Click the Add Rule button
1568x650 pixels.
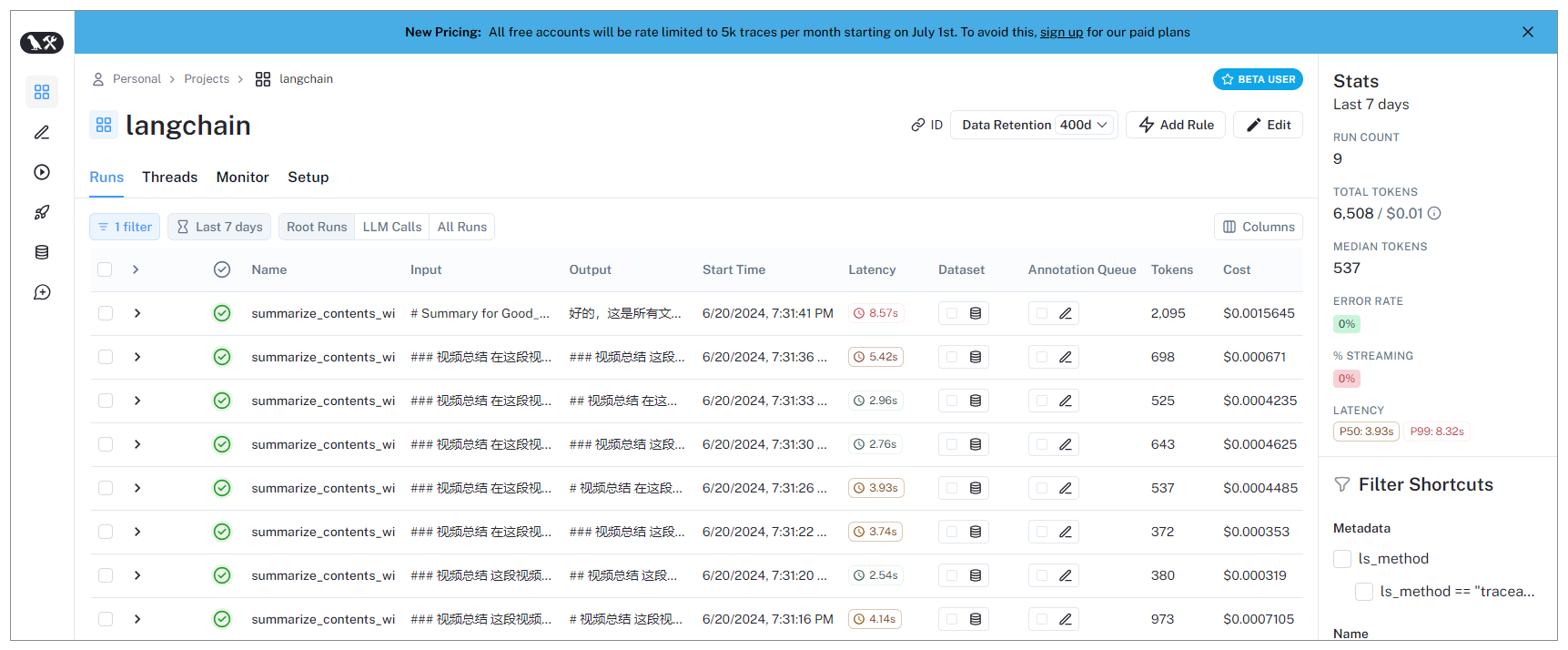click(x=1175, y=125)
